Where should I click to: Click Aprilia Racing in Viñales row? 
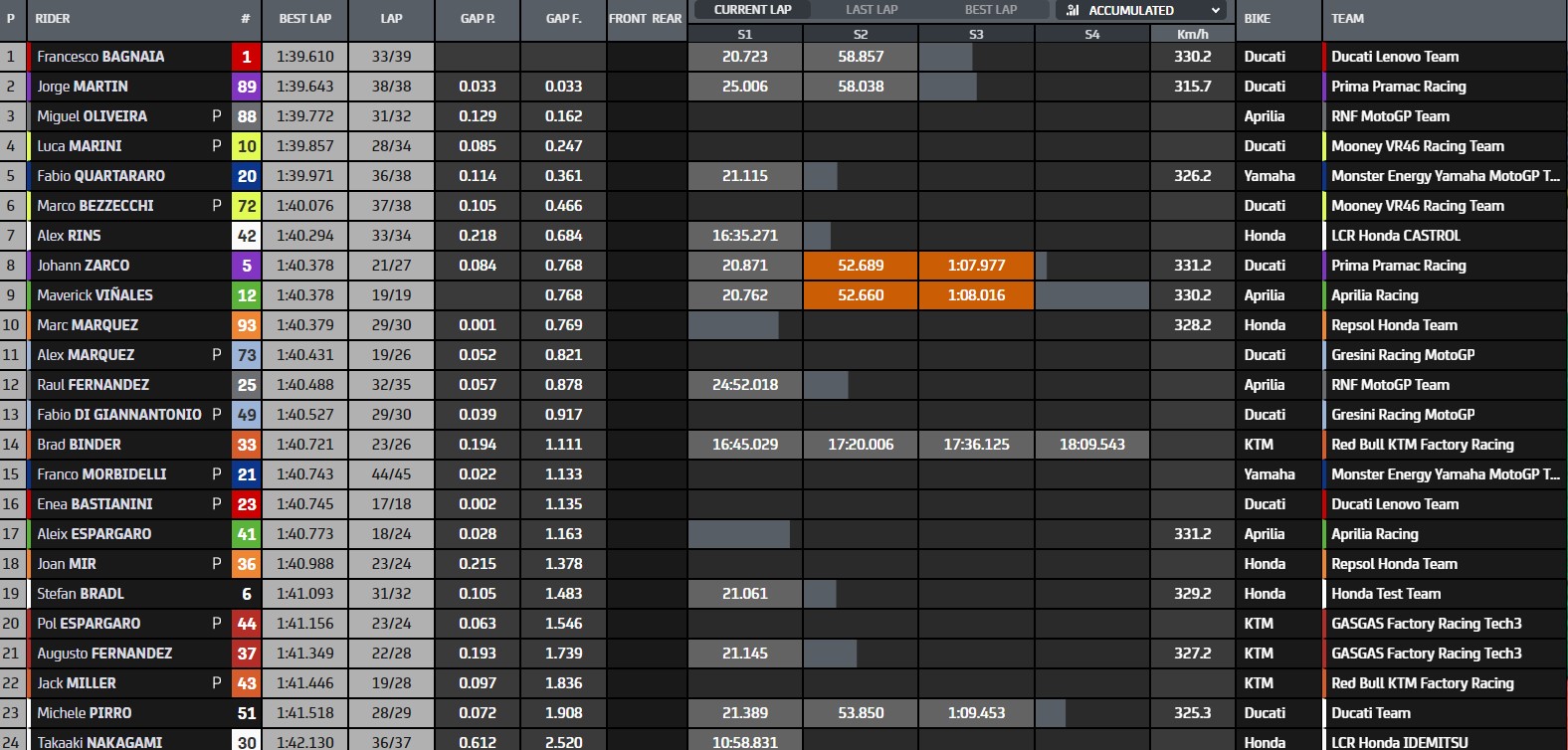pyautogui.click(x=1375, y=295)
